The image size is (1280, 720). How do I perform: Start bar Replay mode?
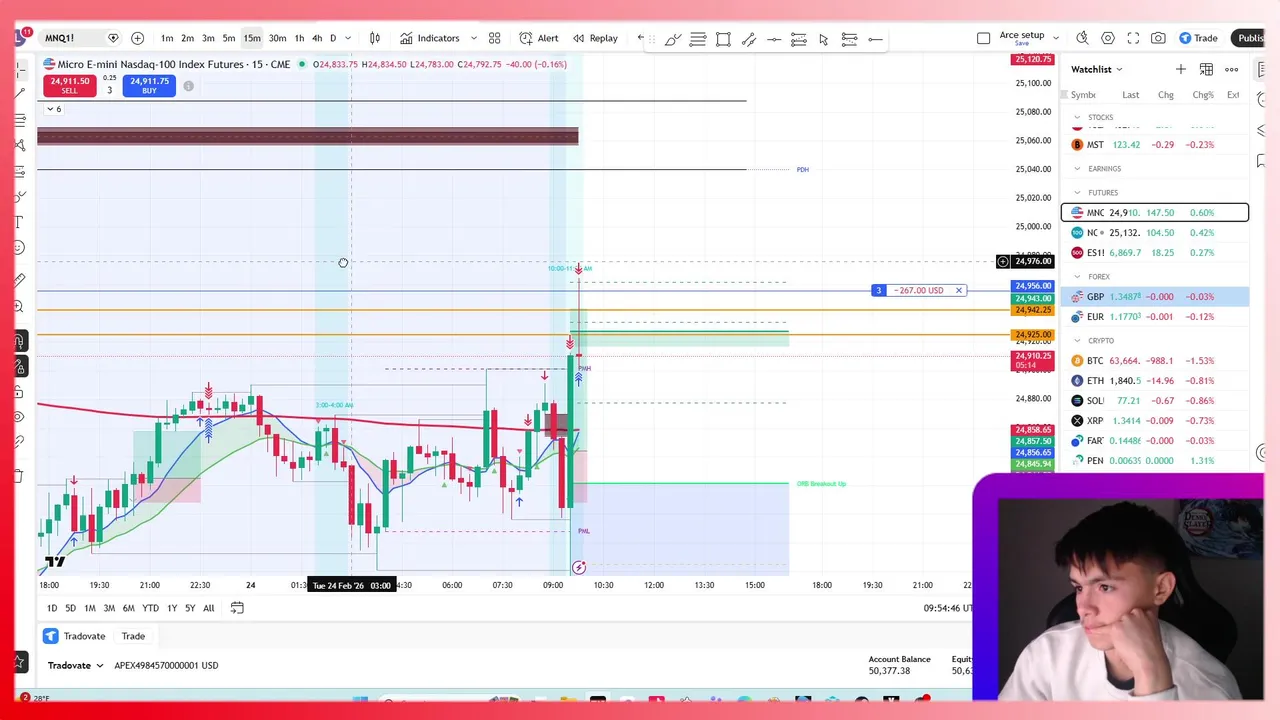click(x=595, y=38)
